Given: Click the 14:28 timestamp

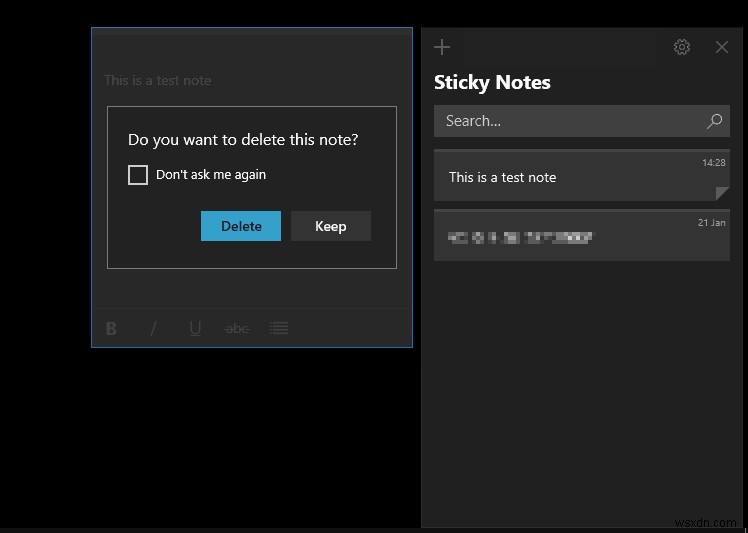Looking at the screenshot, I should tap(714, 163).
